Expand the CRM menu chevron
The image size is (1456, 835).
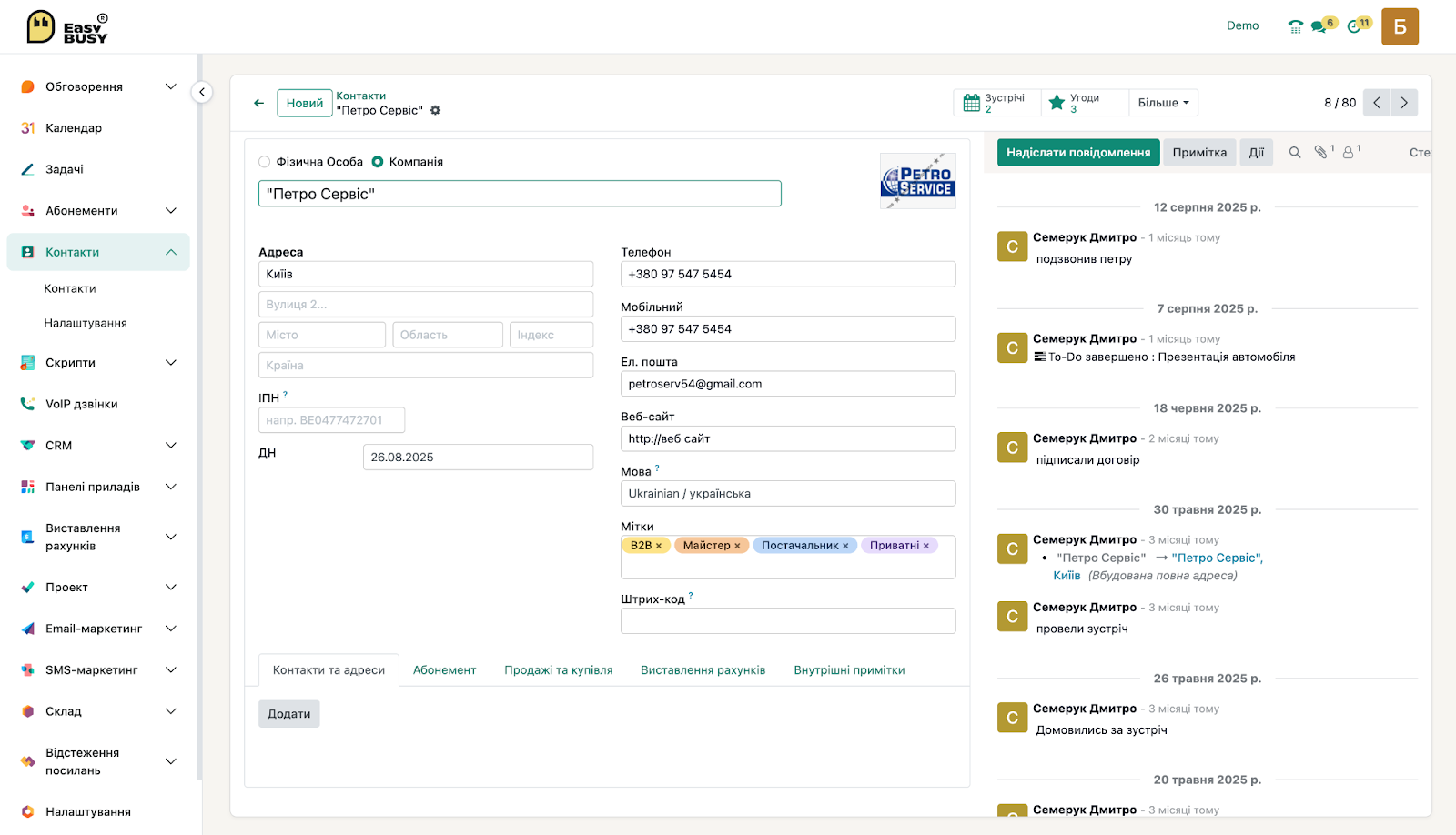pyautogui.click(x=170, y=446)
